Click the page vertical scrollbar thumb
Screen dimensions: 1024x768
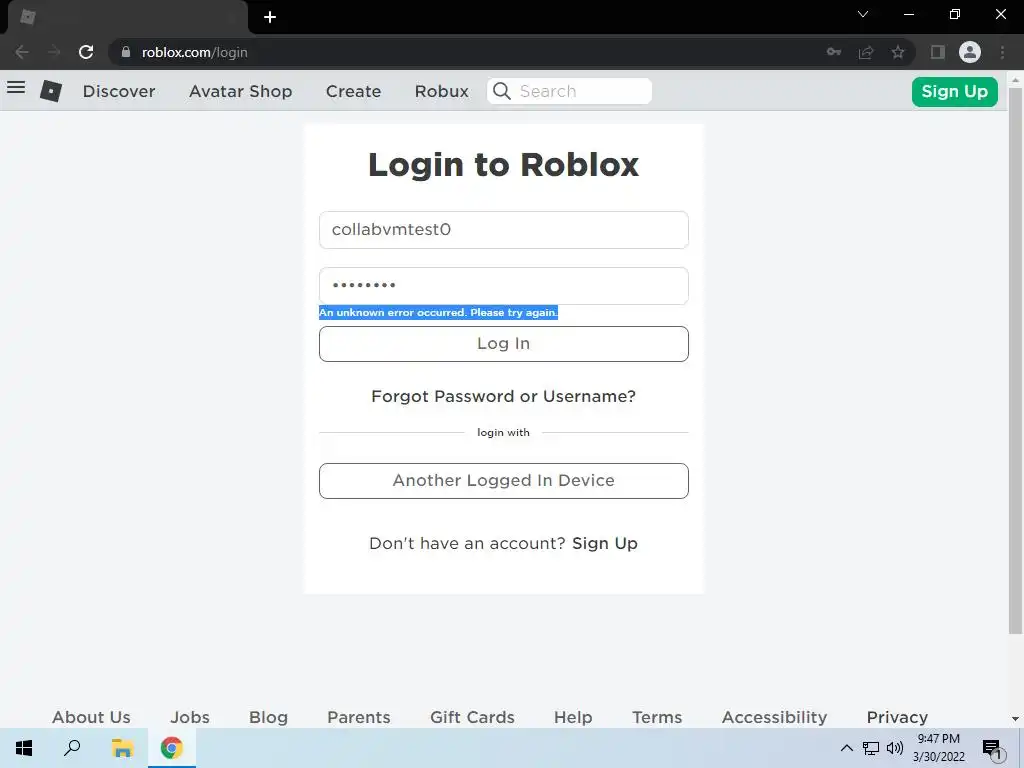[x=1015, y=360]
